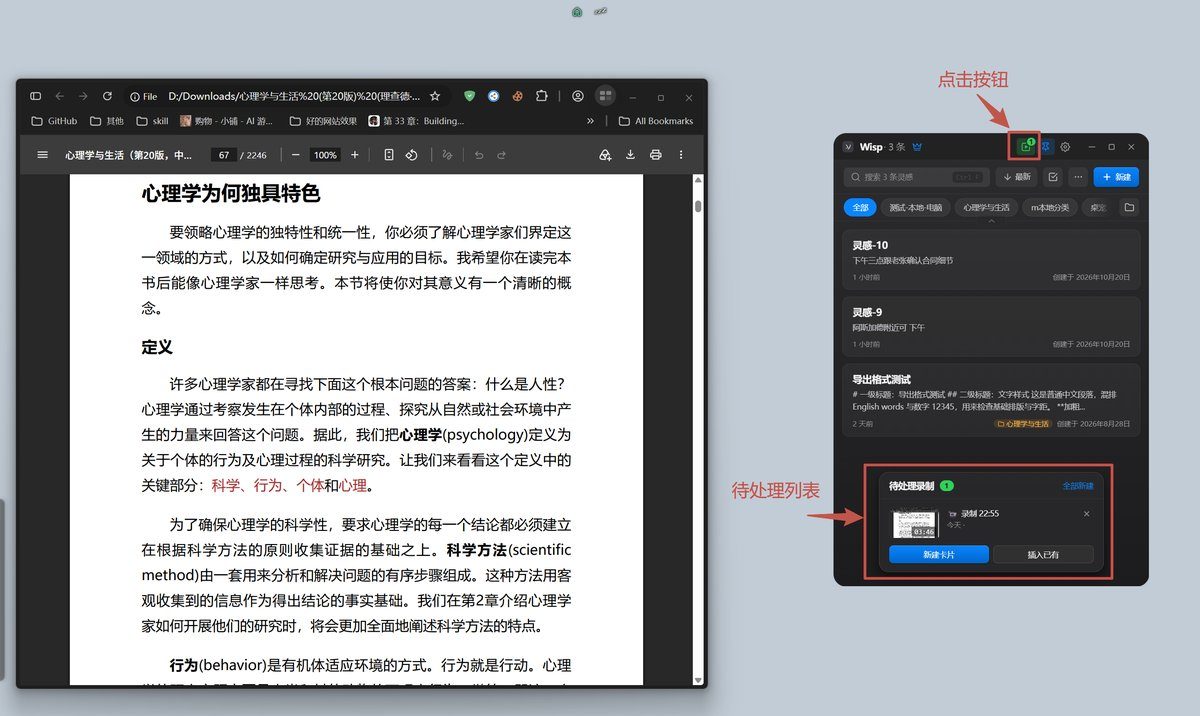Click the blue share extension icon

(494, 97)
